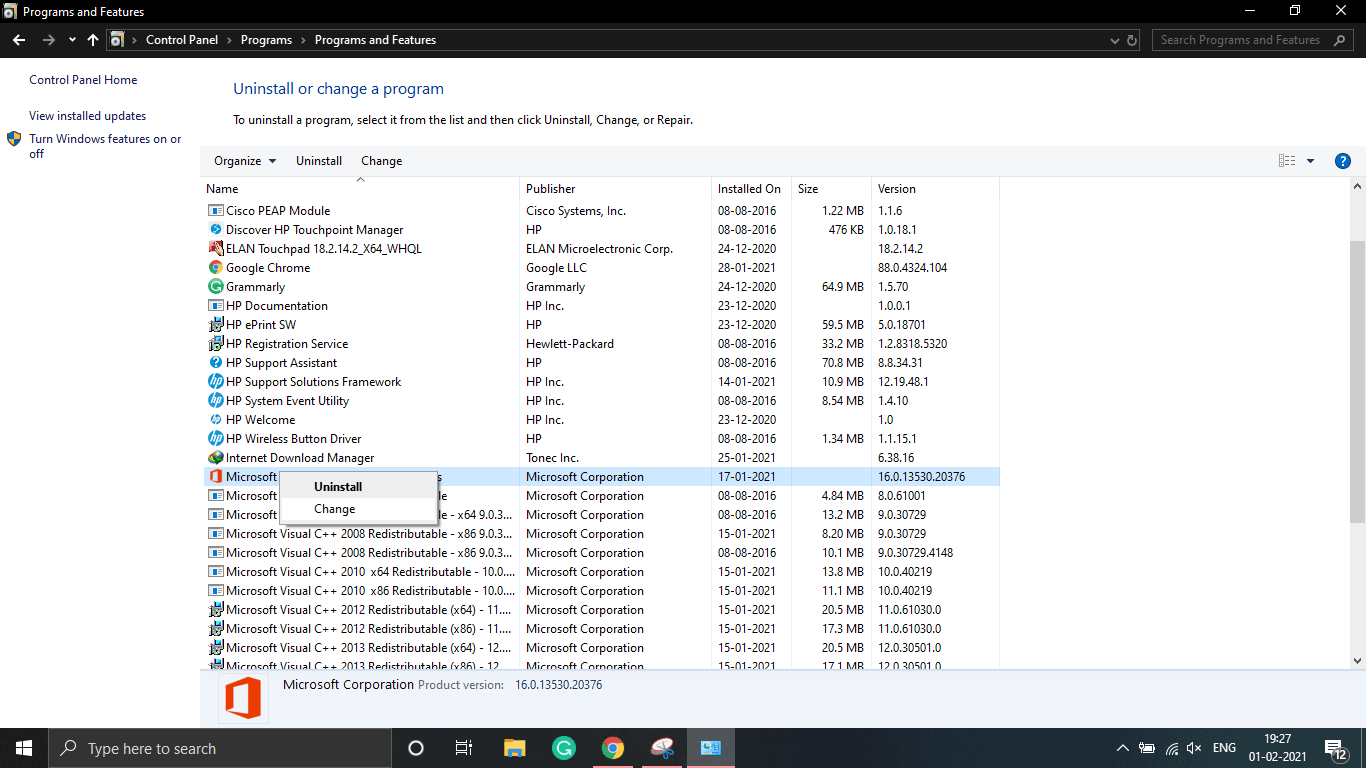This screenshot has width=1366, height=768.
Task: Click the vertical scrollbar thumb
Action: tap(1357, 380)
